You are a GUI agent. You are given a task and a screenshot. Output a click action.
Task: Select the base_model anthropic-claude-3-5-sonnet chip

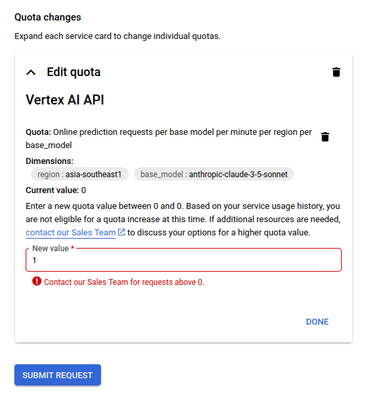(214, 174)
